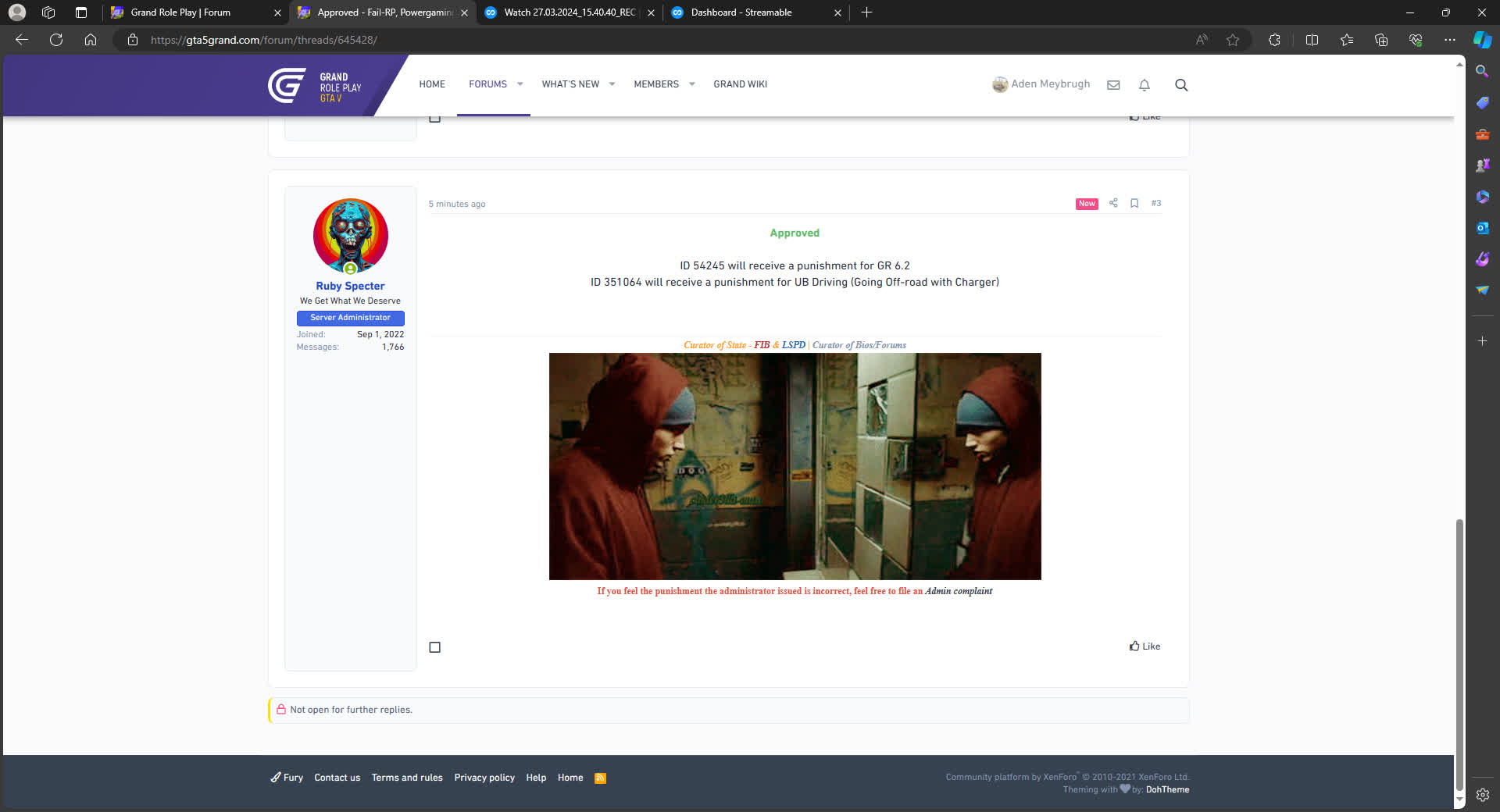The image size is (1500, 812).
Task: Select the checkbox below Ruby Specter's post
Action: coord(435,646)
